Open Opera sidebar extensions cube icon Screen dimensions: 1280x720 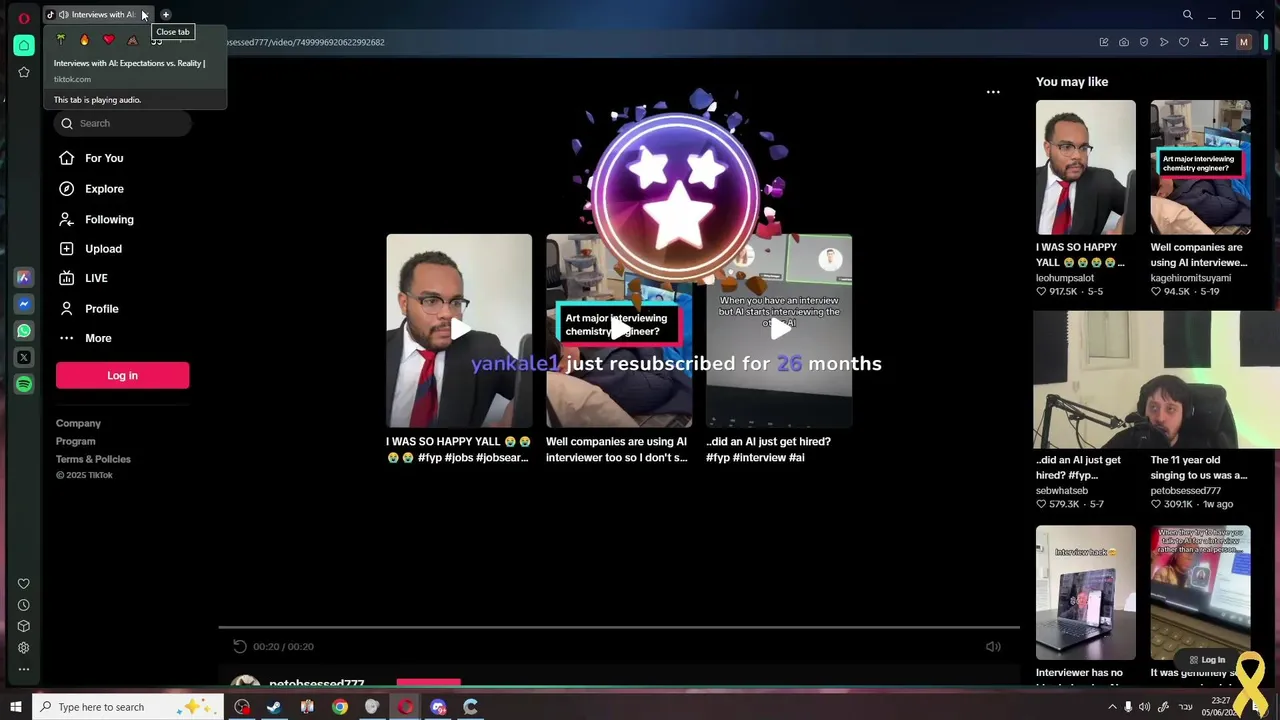coord(24,626)
